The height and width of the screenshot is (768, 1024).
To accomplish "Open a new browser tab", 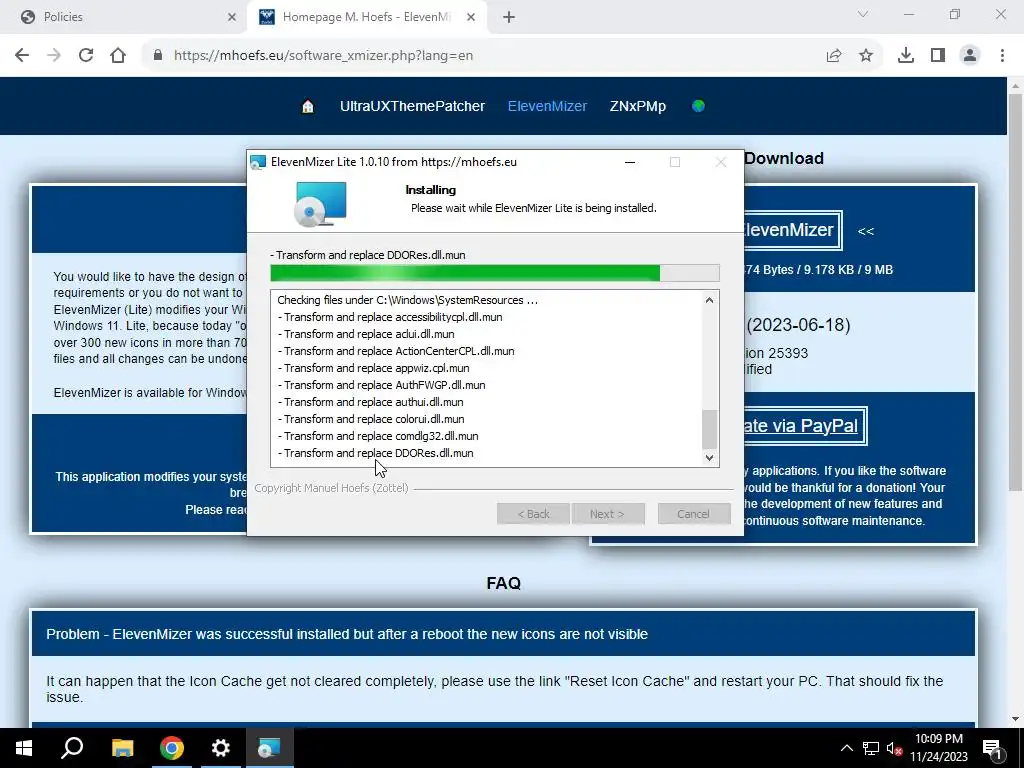I will (509, 17).
